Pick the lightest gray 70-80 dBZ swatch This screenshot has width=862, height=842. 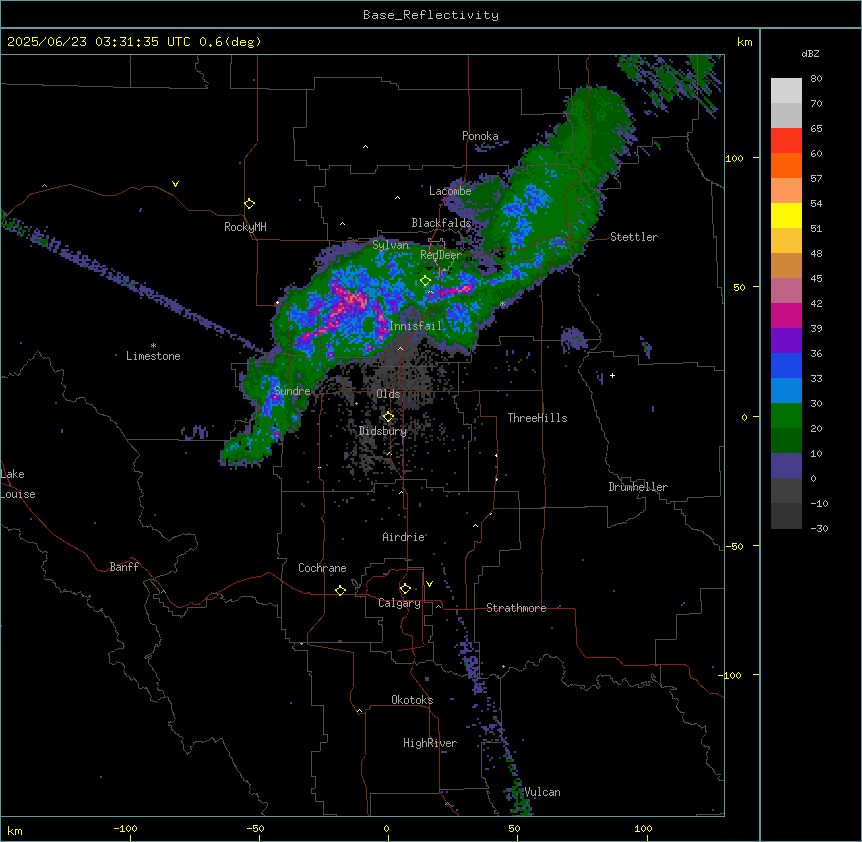pyautogui.click(x=786, y=91)
